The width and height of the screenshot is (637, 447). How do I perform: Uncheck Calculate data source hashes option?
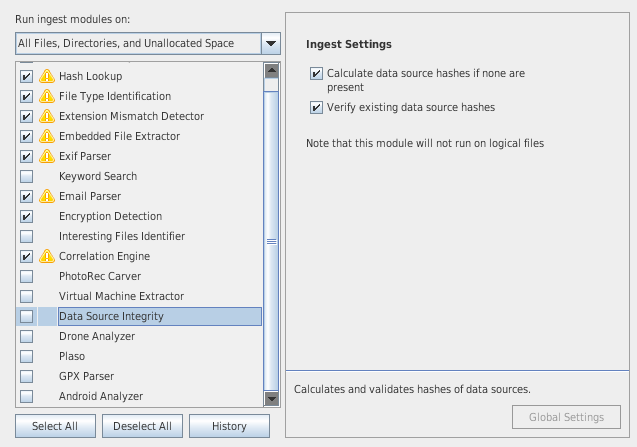click(x=317, y=74)
